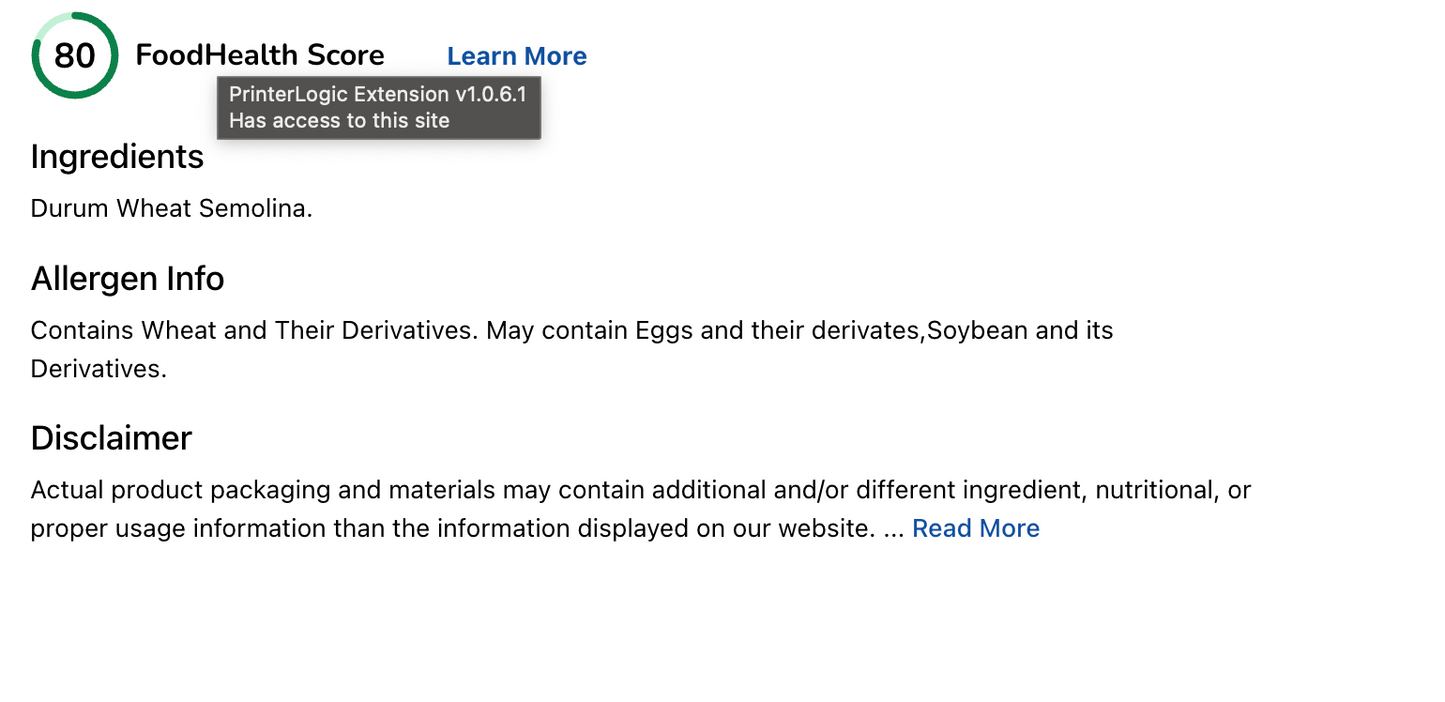Click the lone 'Derivatives.' line
The height and width of the screenshot is (702, 1445).
(x=98, y=368)
